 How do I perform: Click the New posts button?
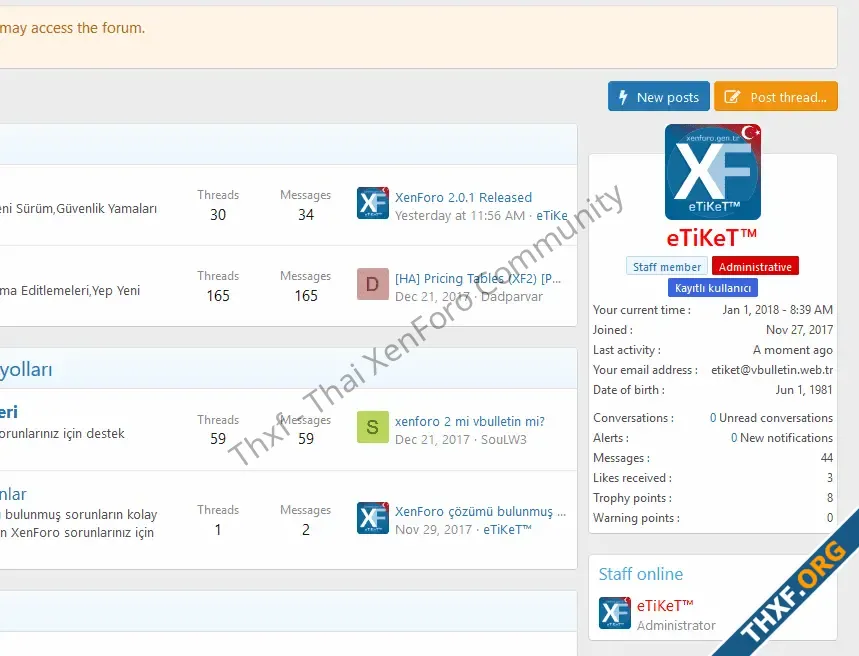tap(658, 97)
